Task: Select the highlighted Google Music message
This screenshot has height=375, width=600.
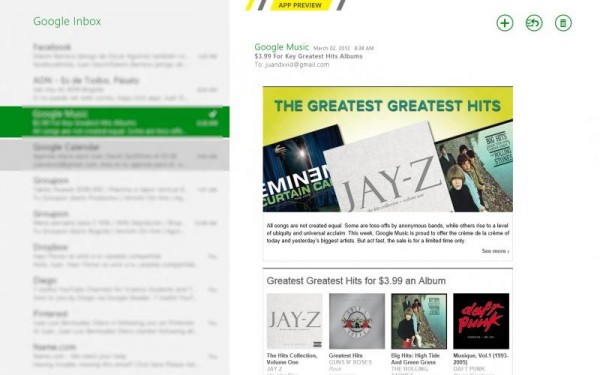Action: coord(115,122)
